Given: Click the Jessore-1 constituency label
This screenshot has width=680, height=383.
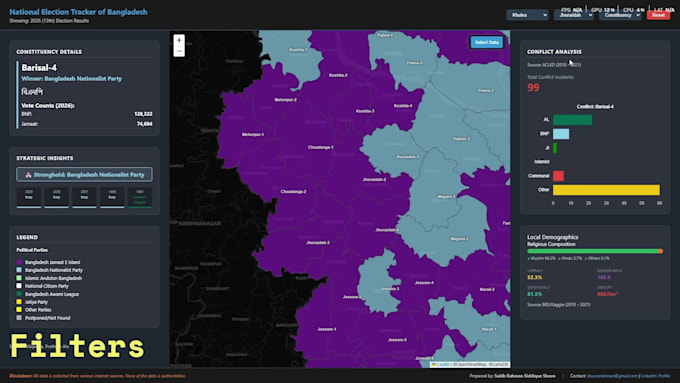Looking at the screenshot, I should click(x=327, y=329).
